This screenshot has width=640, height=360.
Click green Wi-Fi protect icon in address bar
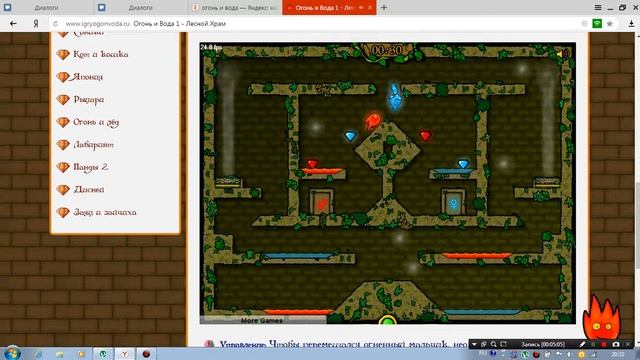click(597, 24)
